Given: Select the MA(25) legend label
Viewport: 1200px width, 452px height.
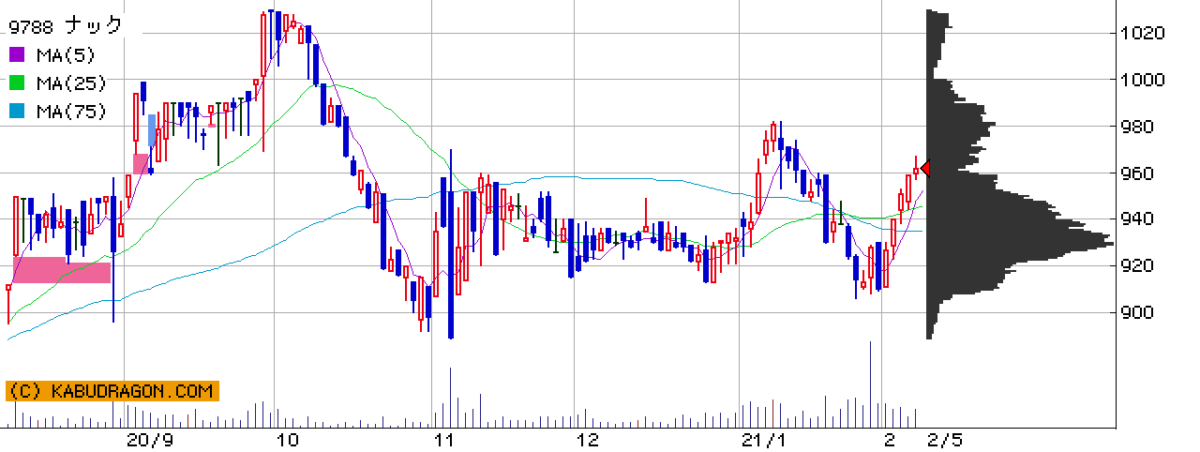Looking at the screenshot, I should coord(71,83).
